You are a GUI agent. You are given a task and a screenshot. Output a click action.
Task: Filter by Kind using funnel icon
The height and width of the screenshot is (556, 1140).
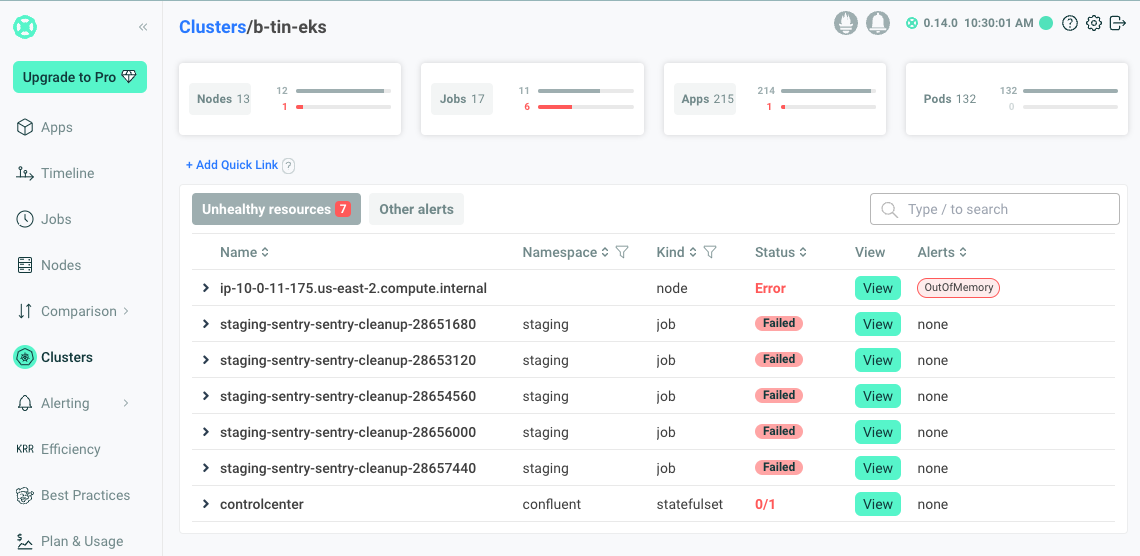(710, 252)
